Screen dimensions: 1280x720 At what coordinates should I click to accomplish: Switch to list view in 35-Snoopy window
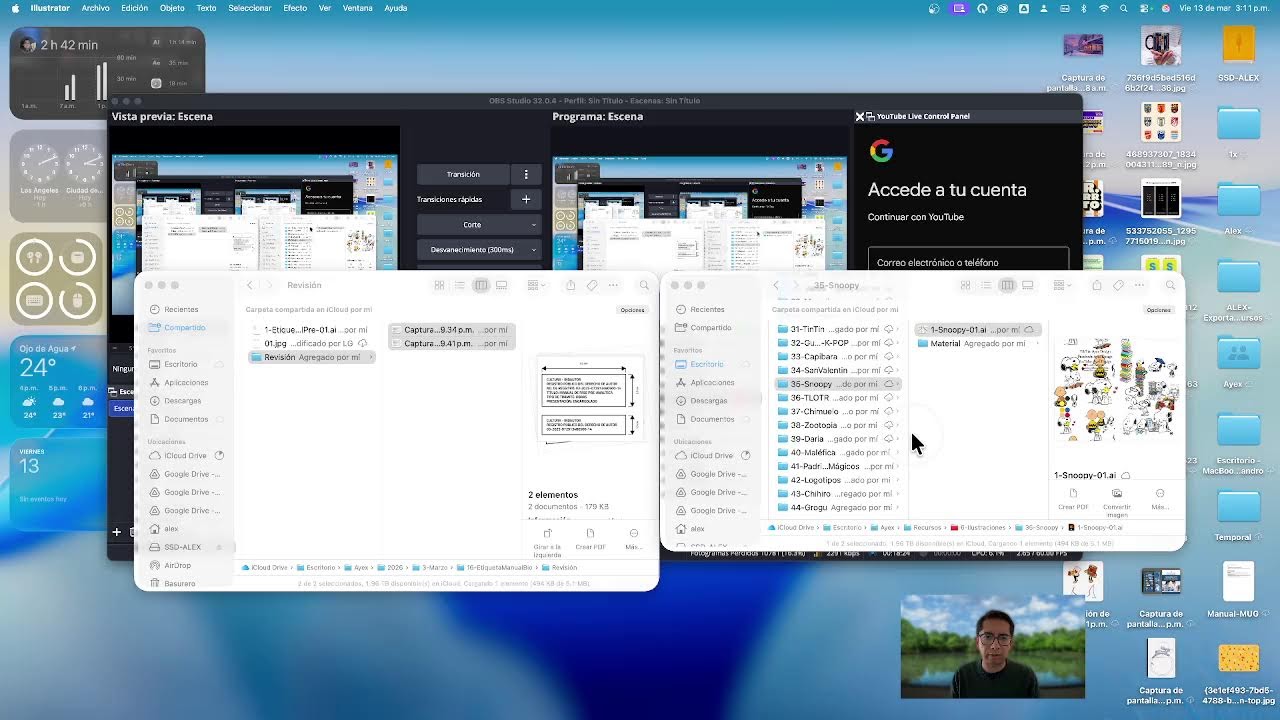point(986,285)
